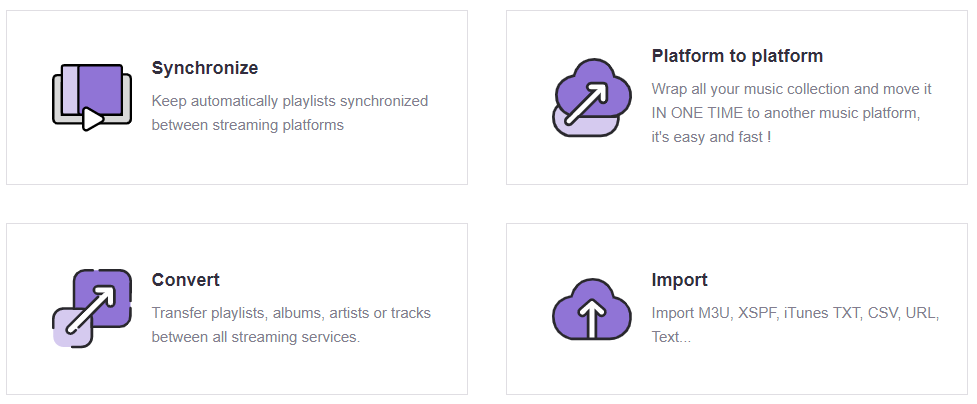The image size is (977, 404).
Task: Click the upward arrow inside the Import cloud
Action: pyautogui.click(x=592, y=317)
